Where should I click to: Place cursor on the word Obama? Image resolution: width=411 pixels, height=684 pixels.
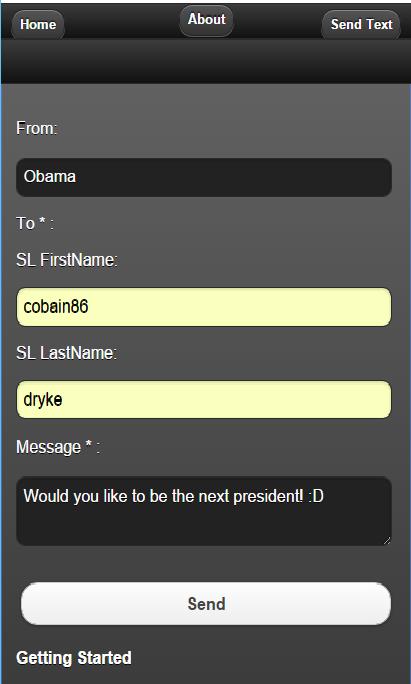point(50,177)
